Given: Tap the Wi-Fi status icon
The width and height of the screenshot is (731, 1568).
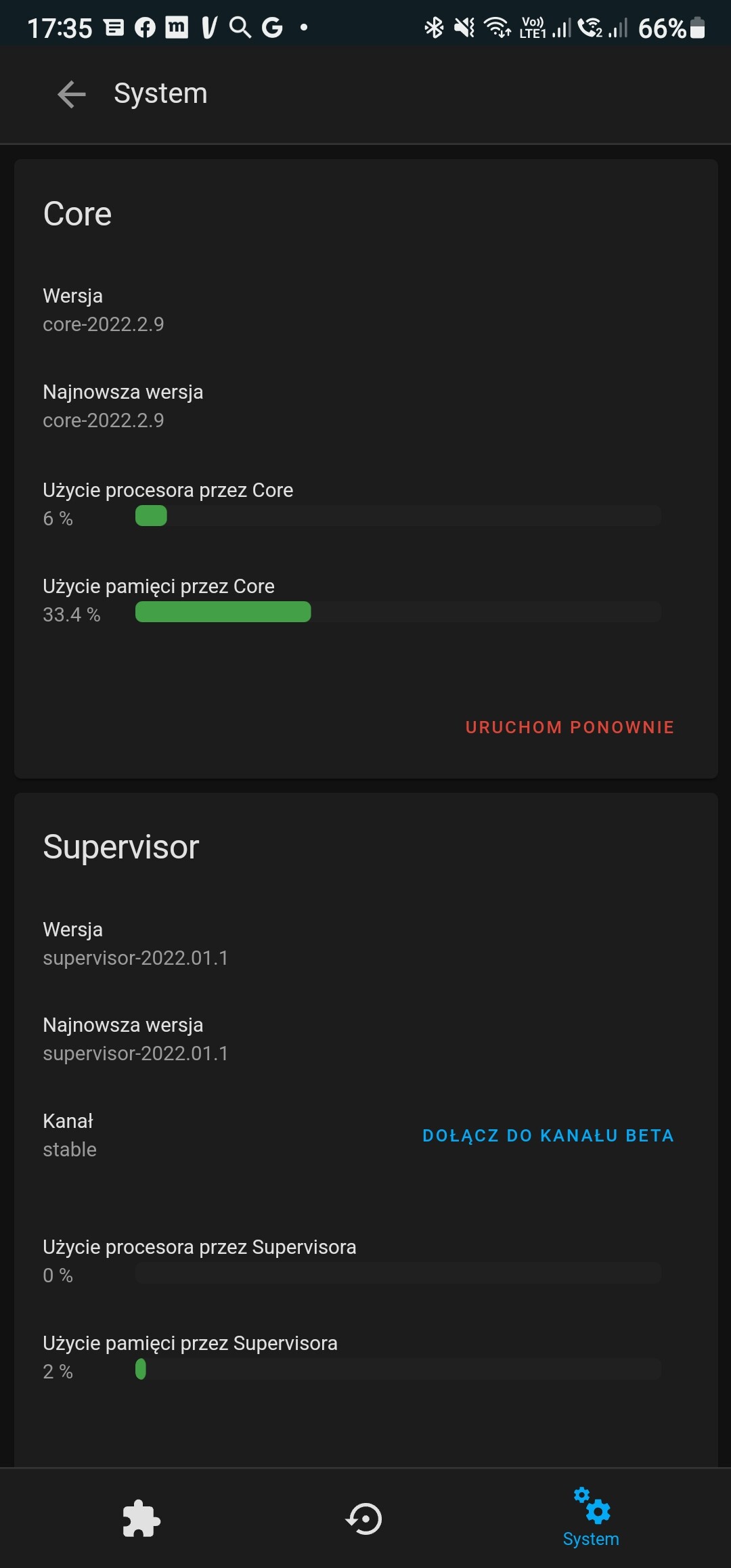Looking at the screenshot, I should click(x=497, y=28).
